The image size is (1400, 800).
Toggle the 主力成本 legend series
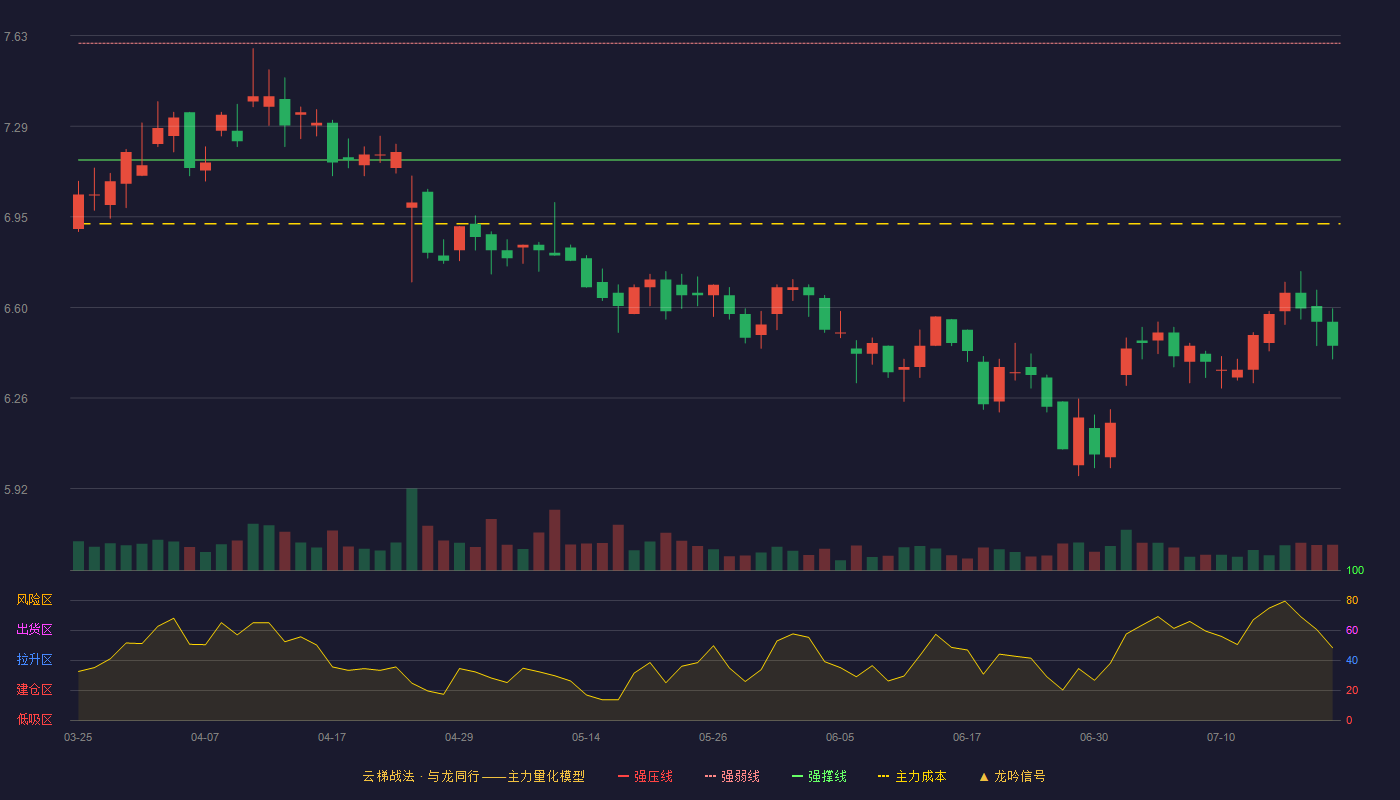[x=912, y=776]
